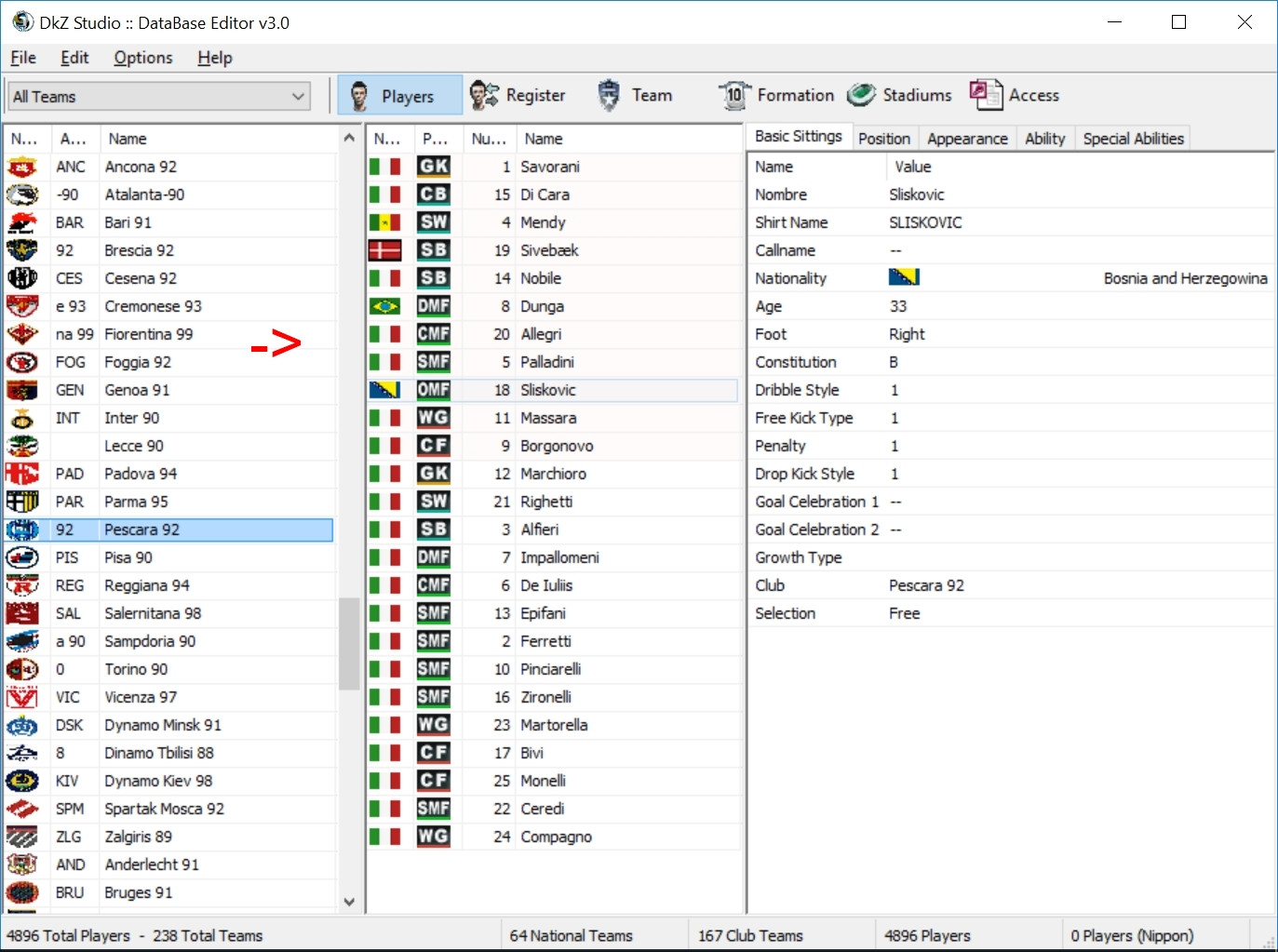This screenshot has height=952, width=1278.
Task: Select player Martorella in the list
Action: (x=553, y=725)
